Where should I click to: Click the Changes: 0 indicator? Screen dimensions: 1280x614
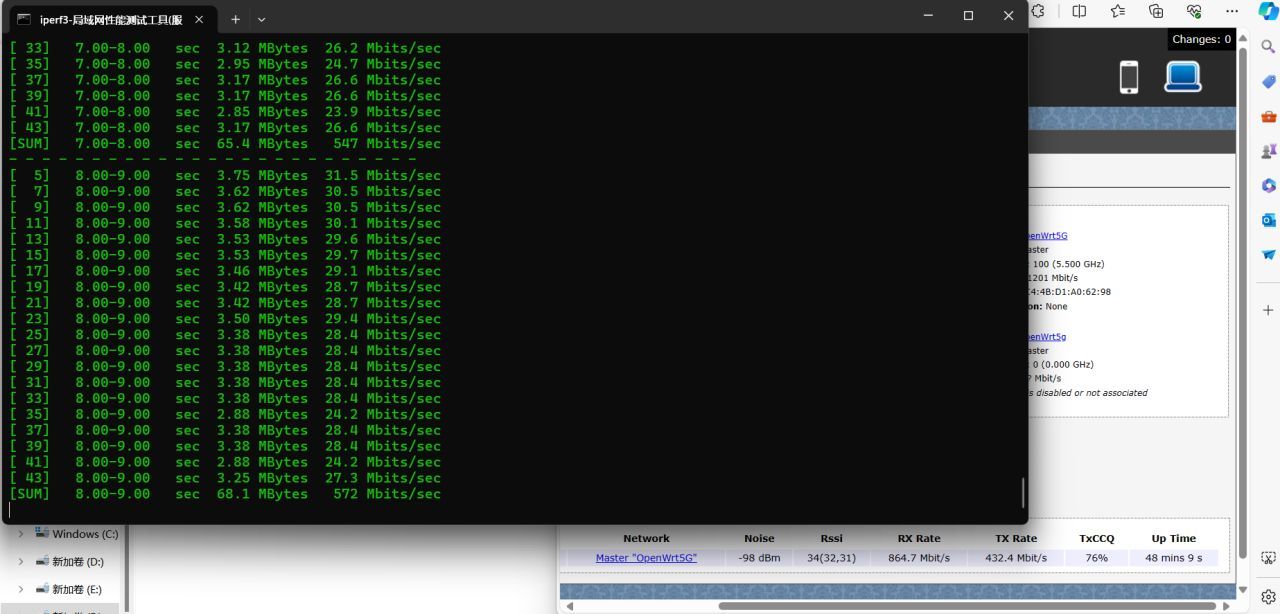(1201, 39)
